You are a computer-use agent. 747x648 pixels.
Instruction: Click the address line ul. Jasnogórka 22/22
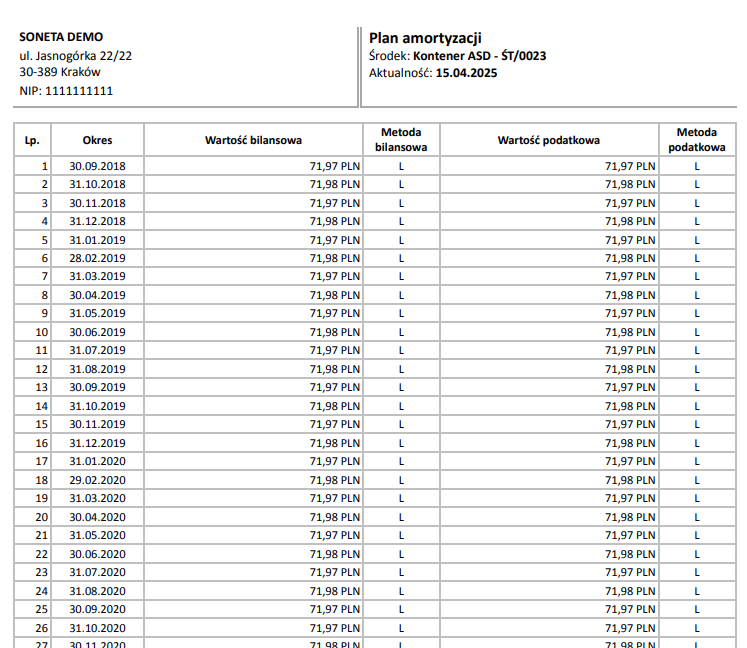point(76,56)
